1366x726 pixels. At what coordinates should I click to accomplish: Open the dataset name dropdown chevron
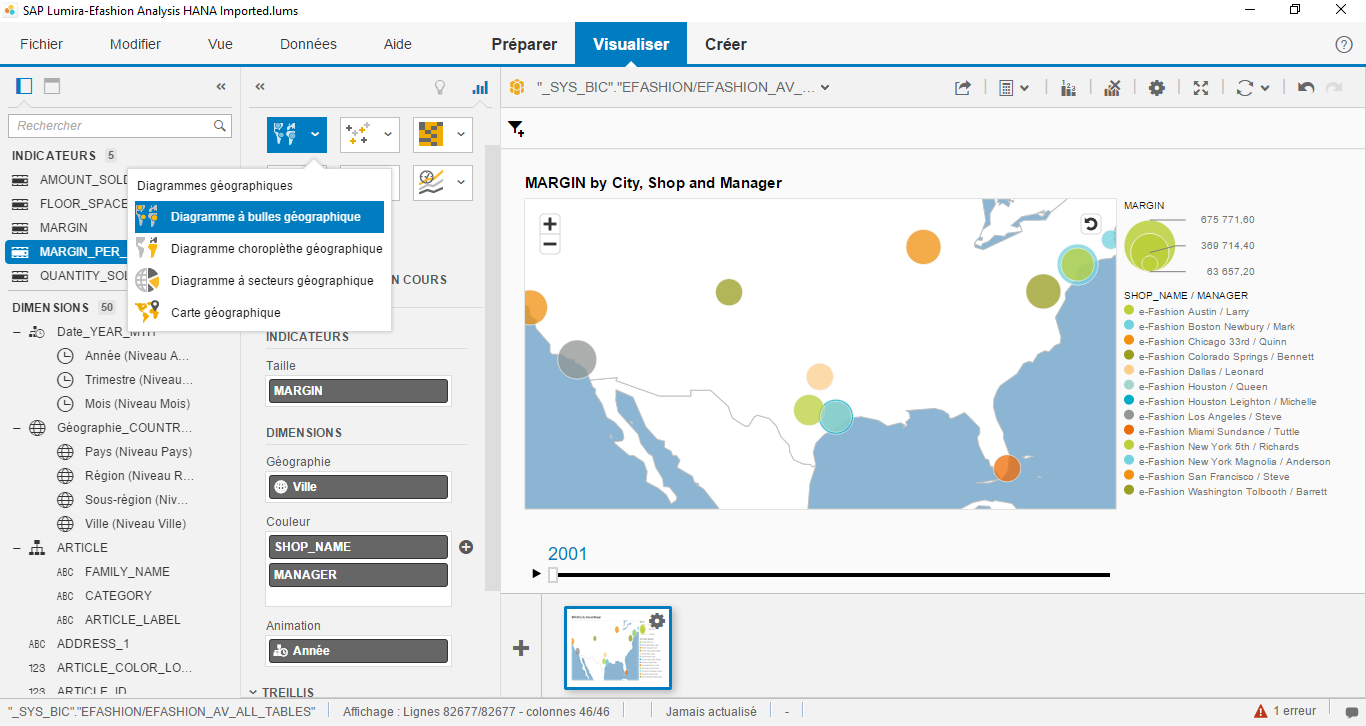[x=825, y=88]
